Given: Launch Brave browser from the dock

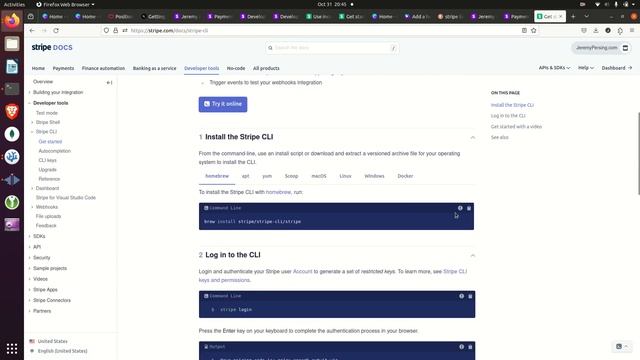Looking at the screenshot, I should coord(12,111).
